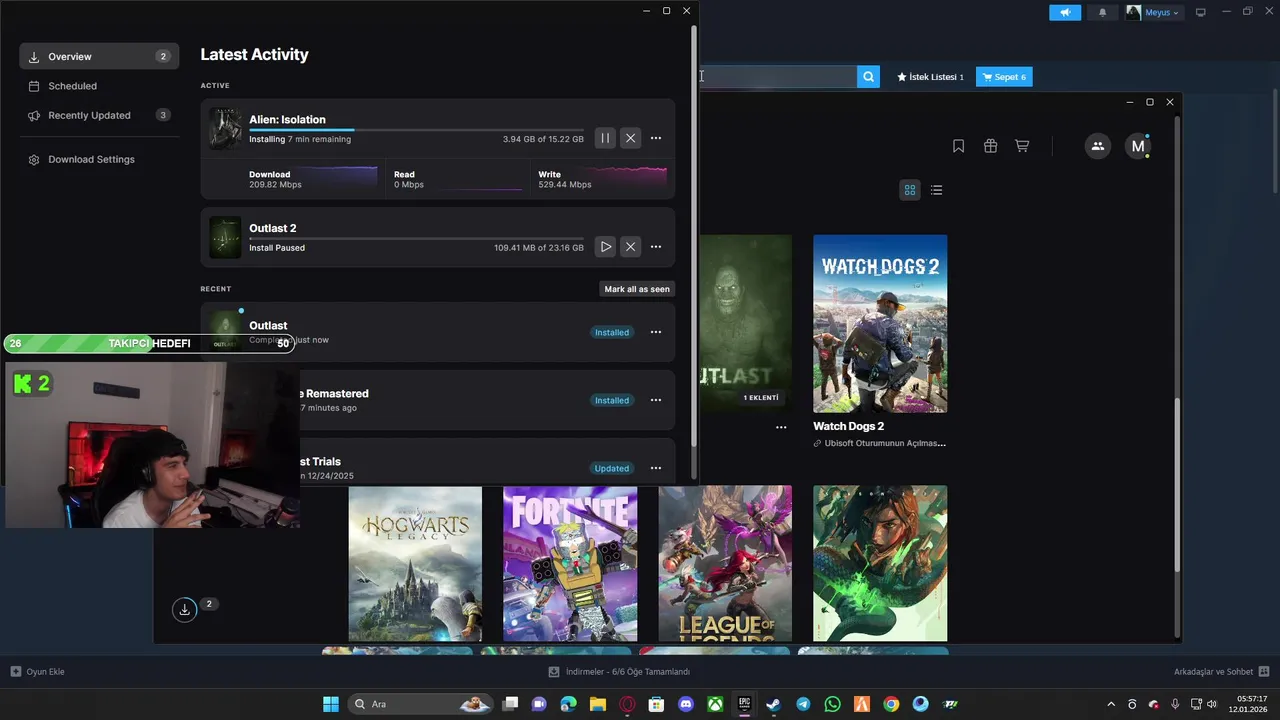The height and width of the screenshot is (720, 1280).
Task: Select Overview in downloads sidebar
Action: point(99,56)
